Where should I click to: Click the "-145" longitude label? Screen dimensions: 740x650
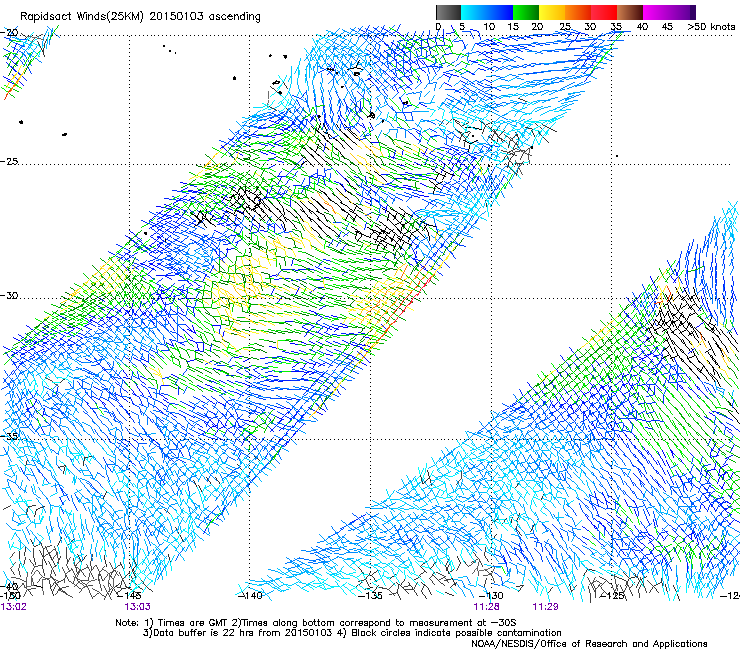(130, 595)
